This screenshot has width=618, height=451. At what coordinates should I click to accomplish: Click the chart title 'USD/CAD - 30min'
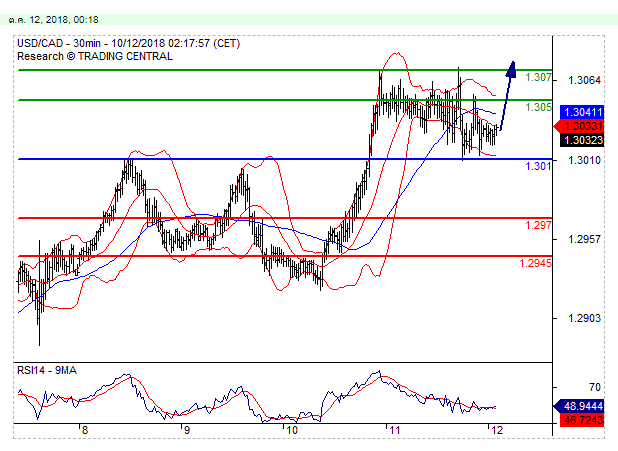[59, 43]
